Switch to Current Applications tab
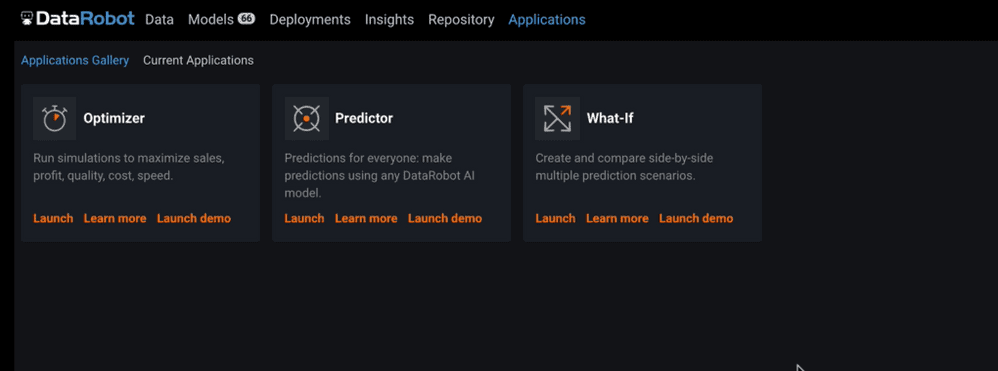 click(198, 60)
